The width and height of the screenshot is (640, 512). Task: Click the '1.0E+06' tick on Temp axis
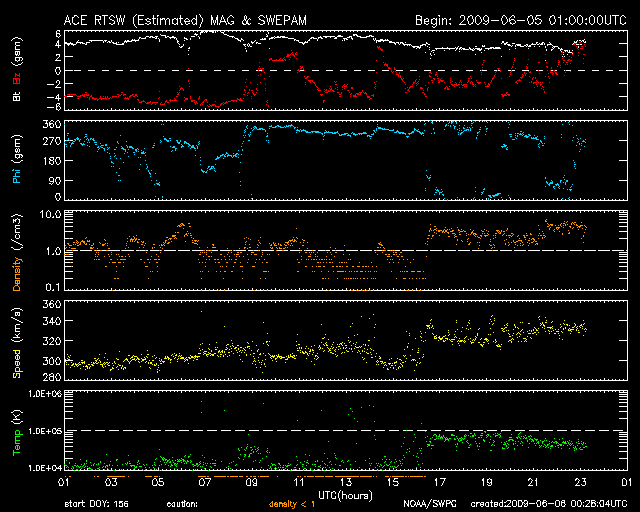pyautogui.click(x=45, y=394)
